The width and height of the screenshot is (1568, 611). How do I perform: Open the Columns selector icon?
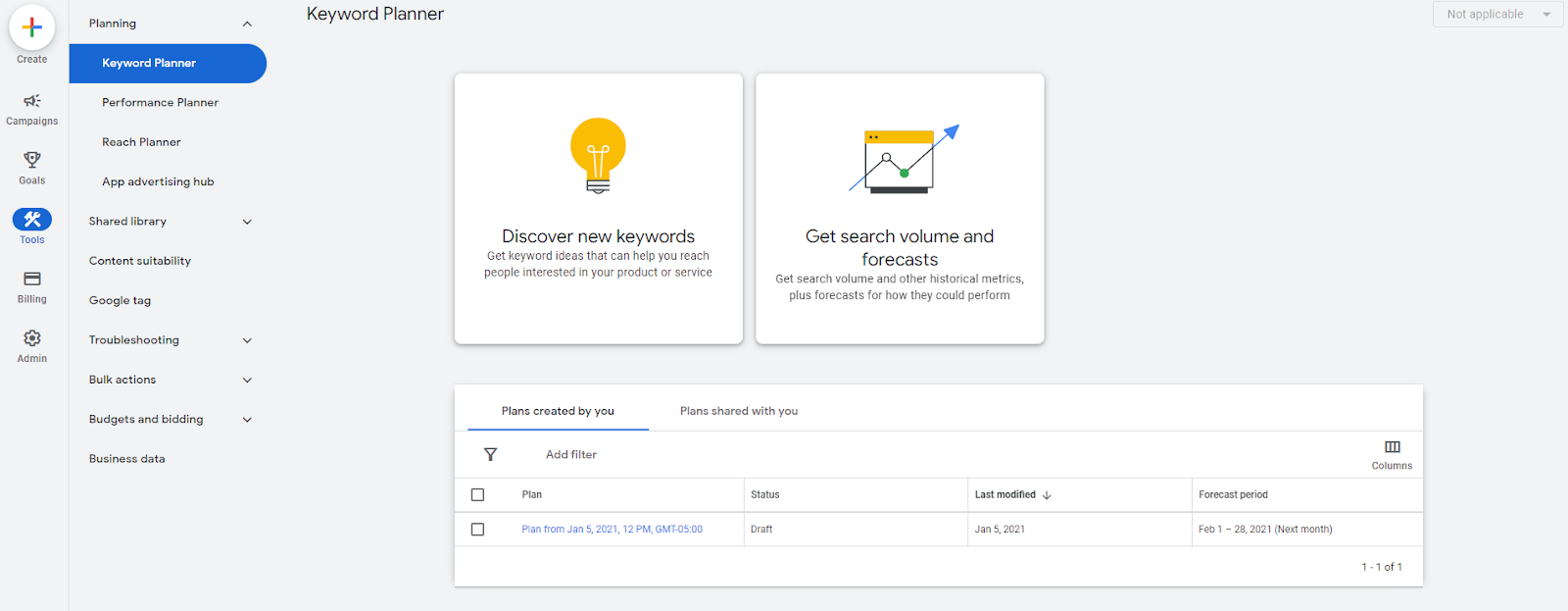[x=1392, y=447]
